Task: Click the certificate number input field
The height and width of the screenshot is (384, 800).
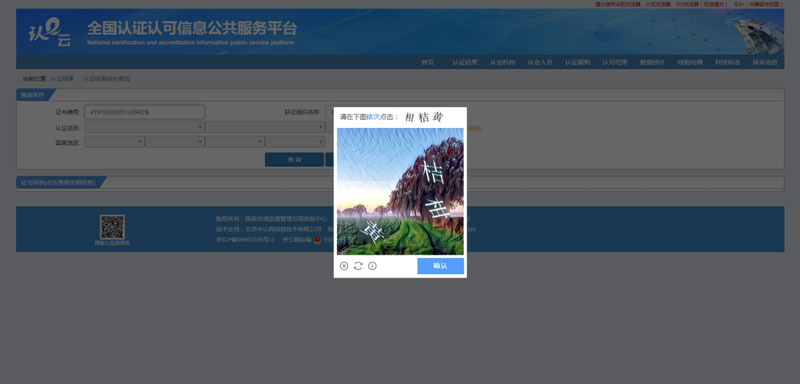Action: click(x=144, y=112)
